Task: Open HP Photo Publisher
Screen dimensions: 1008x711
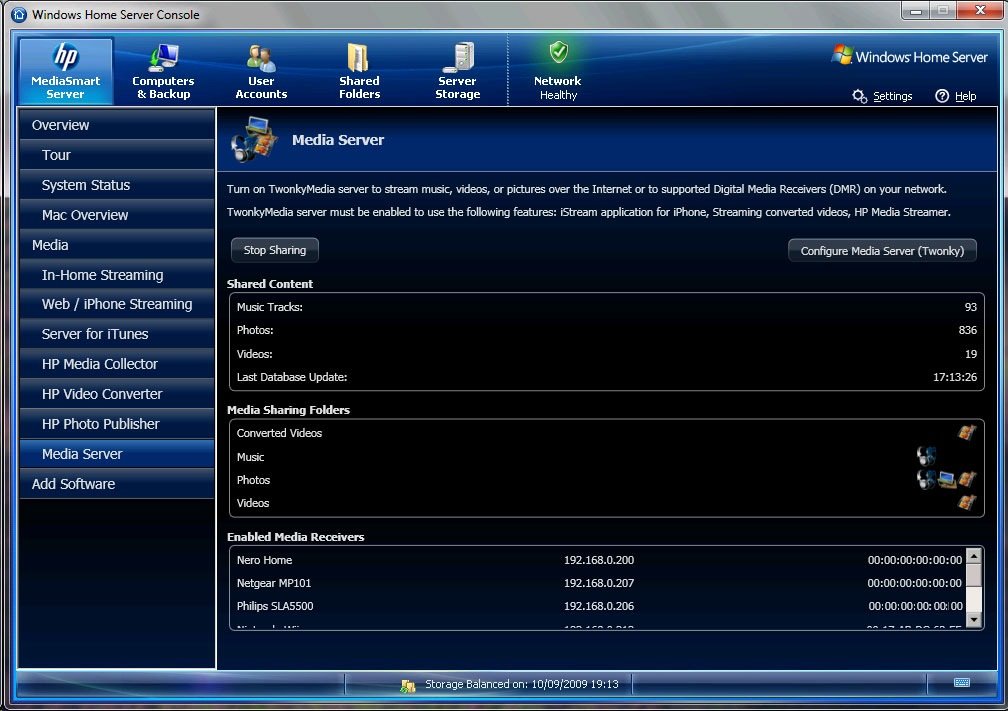Action: (x=116, y=424)
